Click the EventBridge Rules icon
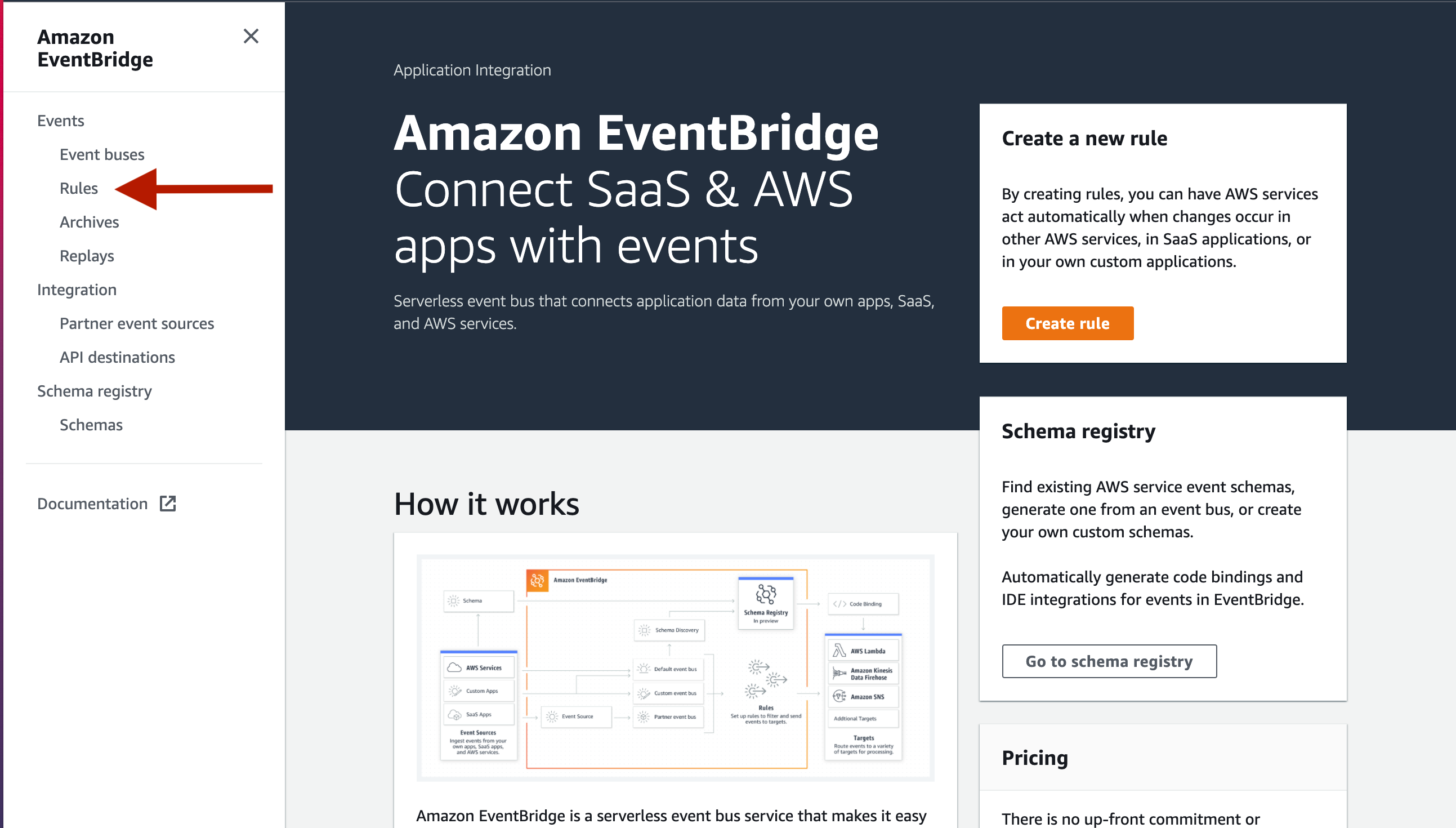This screenshot has height=828, width=1456. [79, 188]
